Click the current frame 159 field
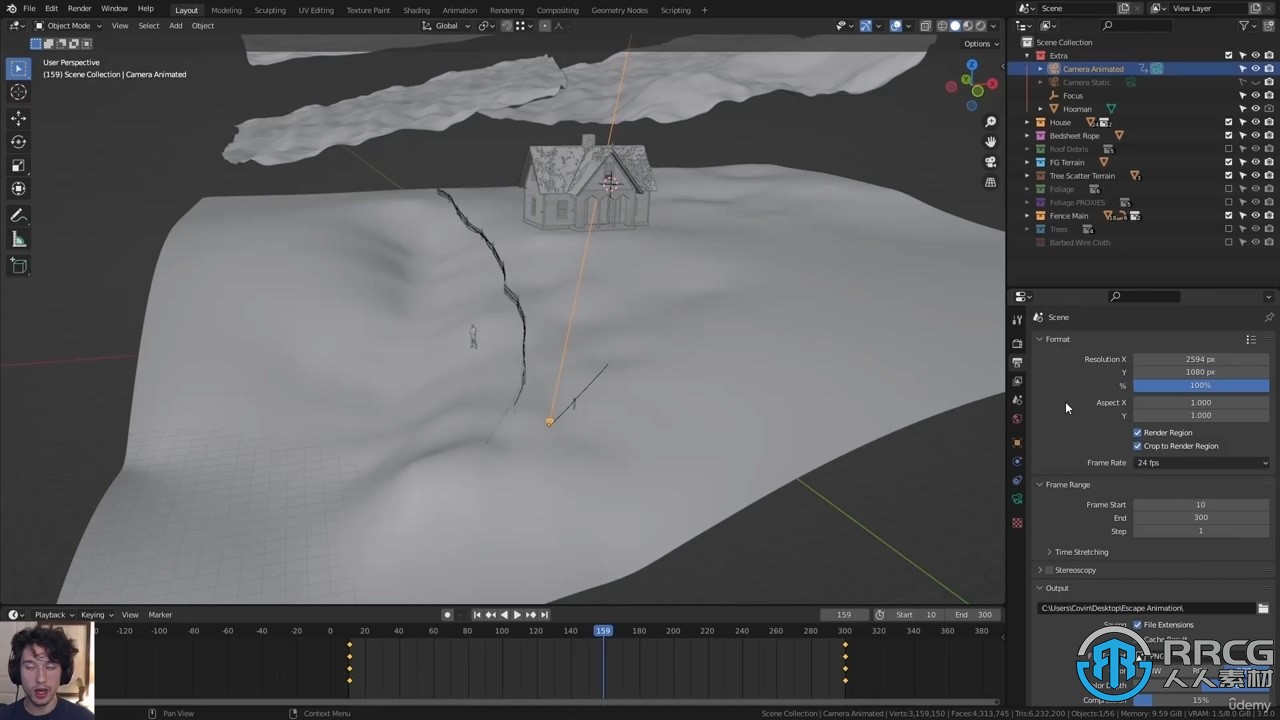Image resolution: width=1280 pixels, height=720 pixels. point(844,615)
